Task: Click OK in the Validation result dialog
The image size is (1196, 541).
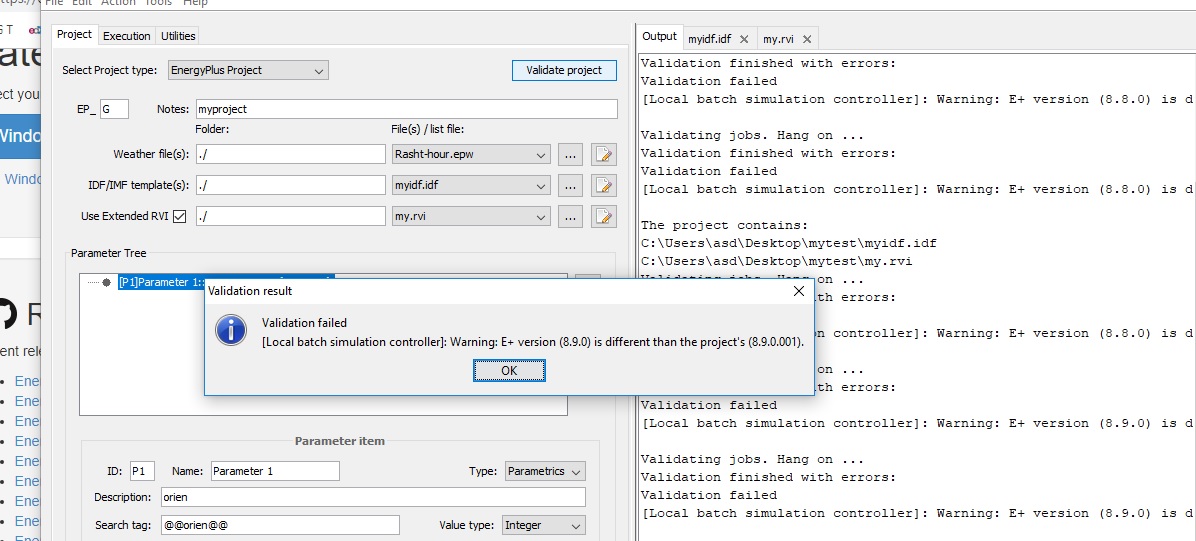Action: click(x=509, y=370)
